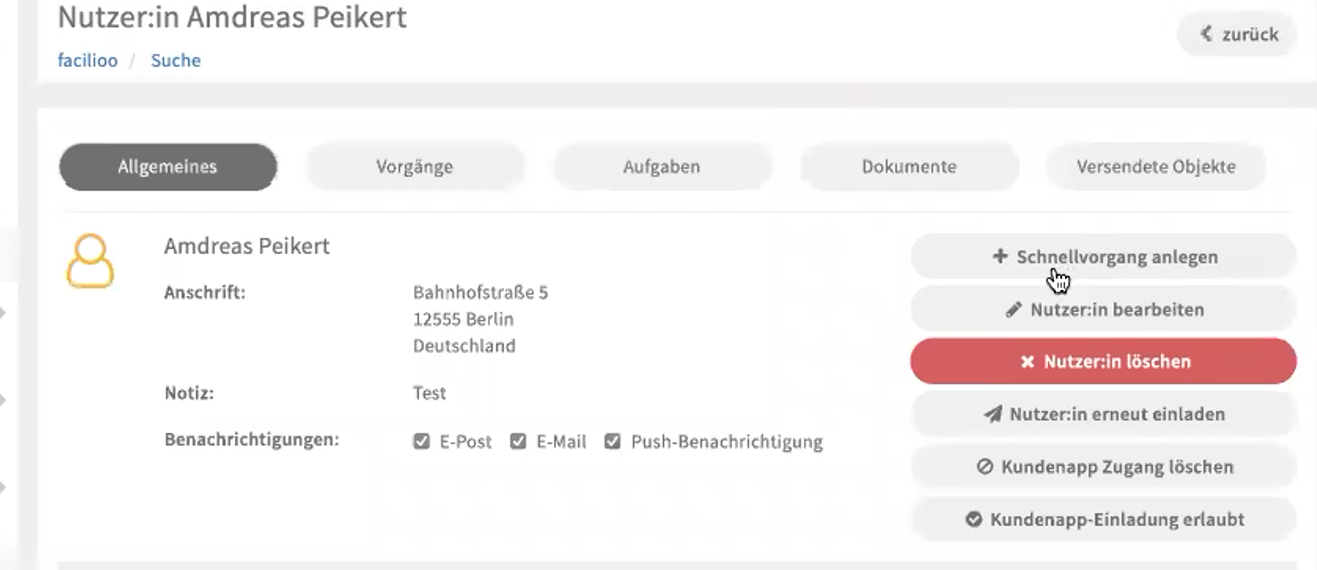This screenshot has width=1317, height=570.
Task: Open the facilioo breadcrumb link
Action: point(87,61)
